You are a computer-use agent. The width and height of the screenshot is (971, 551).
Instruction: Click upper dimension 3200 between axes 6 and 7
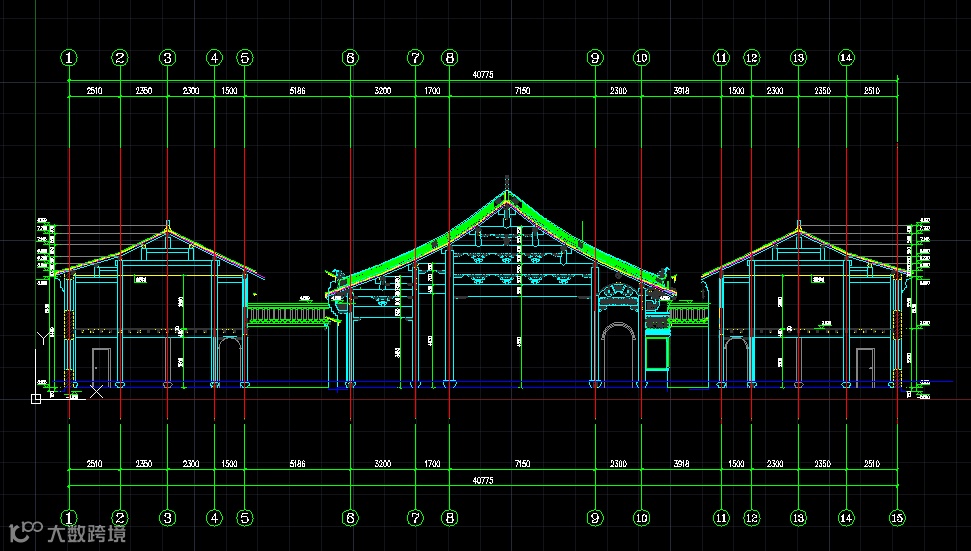(383, 90)
